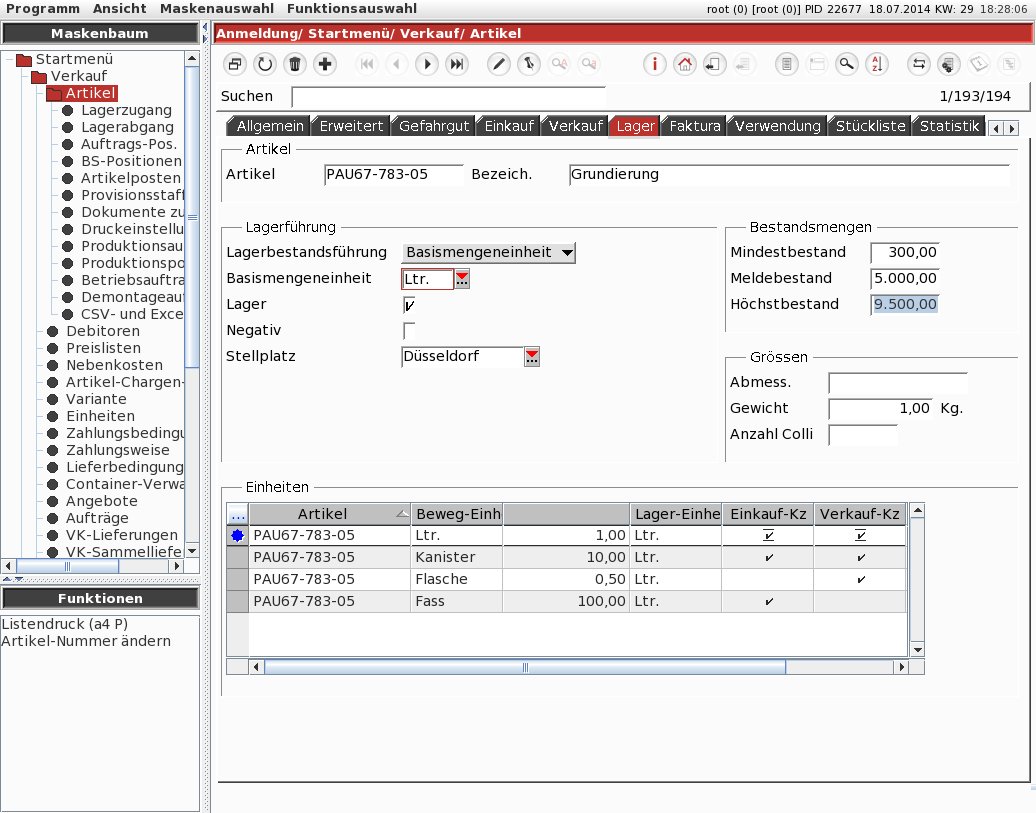Toggle Einkauf-Kz checkbox in Fass row
Screen dimensions: 1036x813
[767, 601]
